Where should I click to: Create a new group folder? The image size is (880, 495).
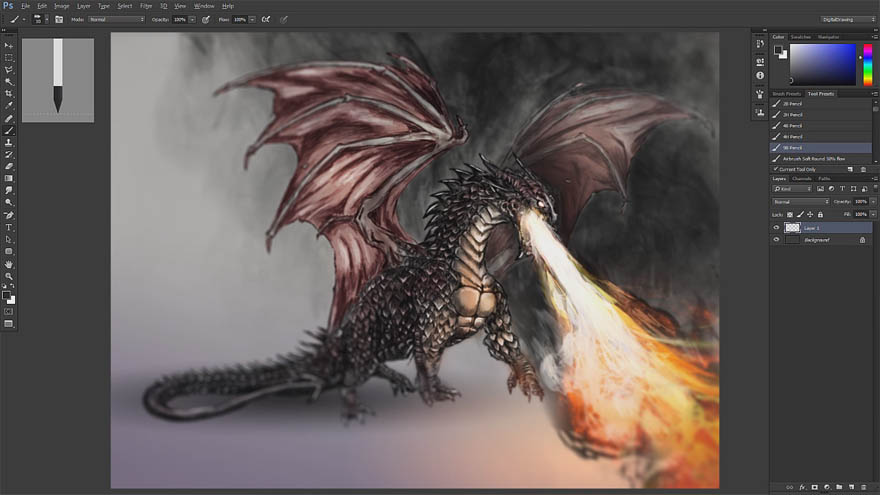839,487
